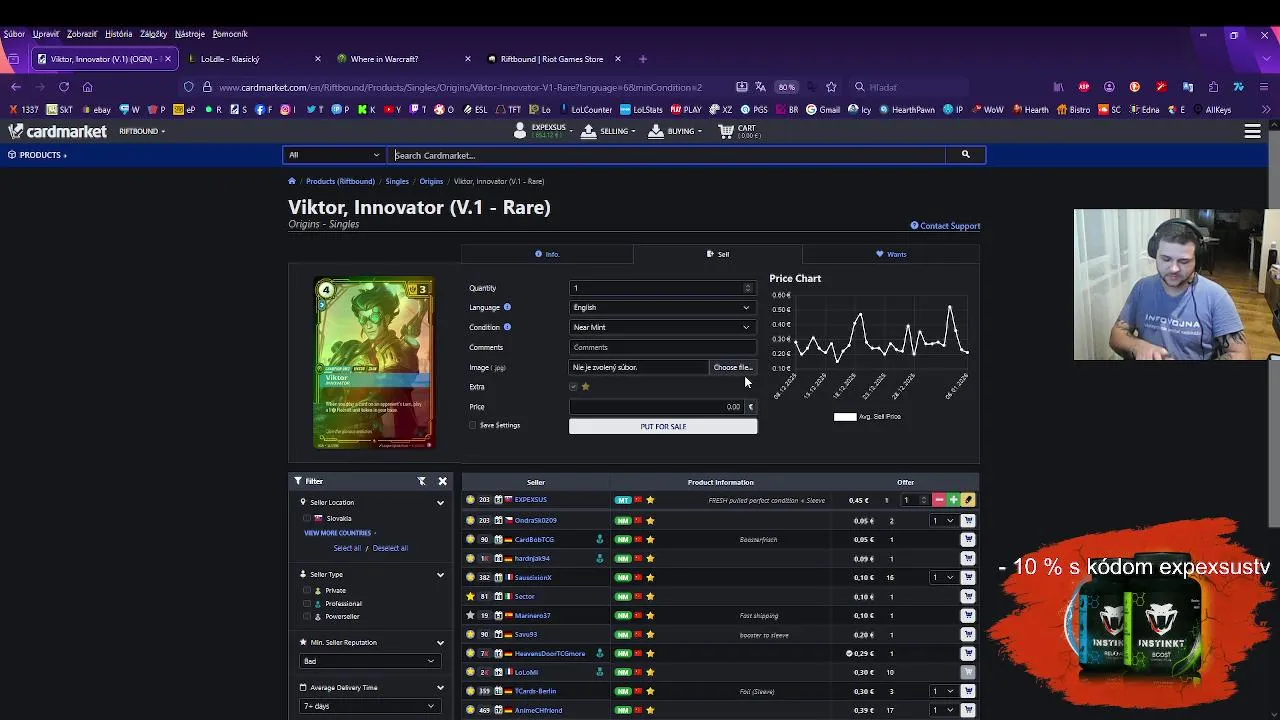Open Average Delivery Time dropdown
The image size is (1280, 720).
pyautogui.click(x=369, y=706)
